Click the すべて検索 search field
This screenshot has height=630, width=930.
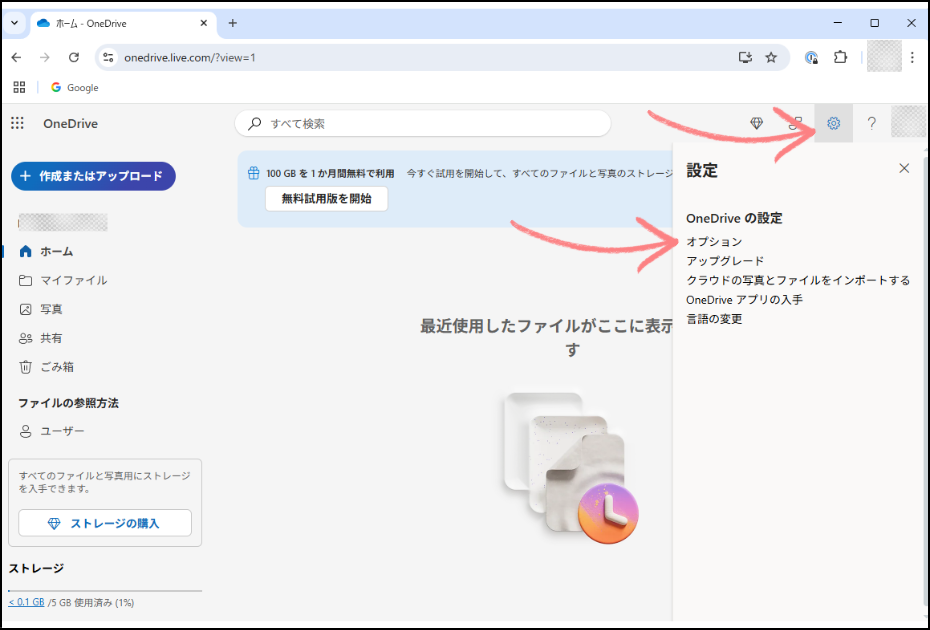tap(423, 123)
